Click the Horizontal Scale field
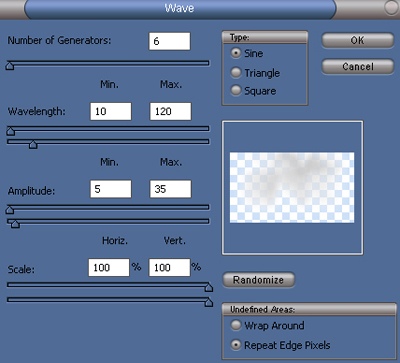 tap(109, 267)
